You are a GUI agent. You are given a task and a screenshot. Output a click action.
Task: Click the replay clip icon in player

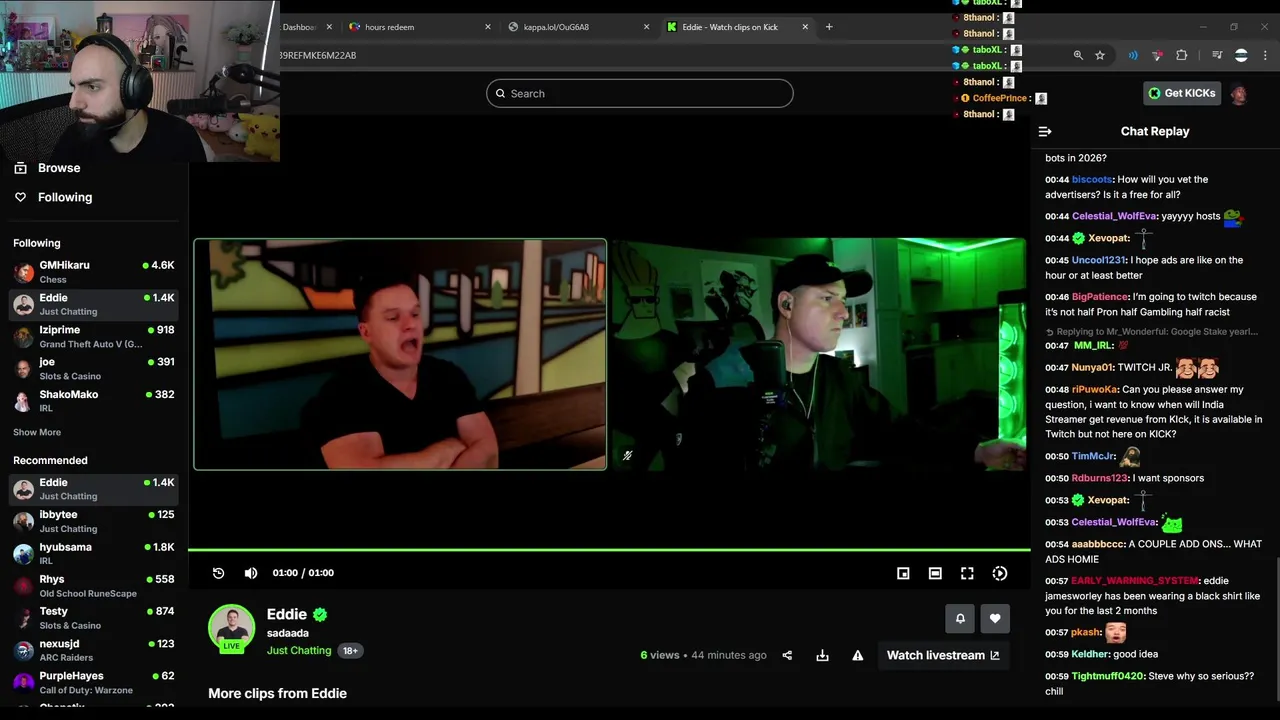[x=218, y=573]
